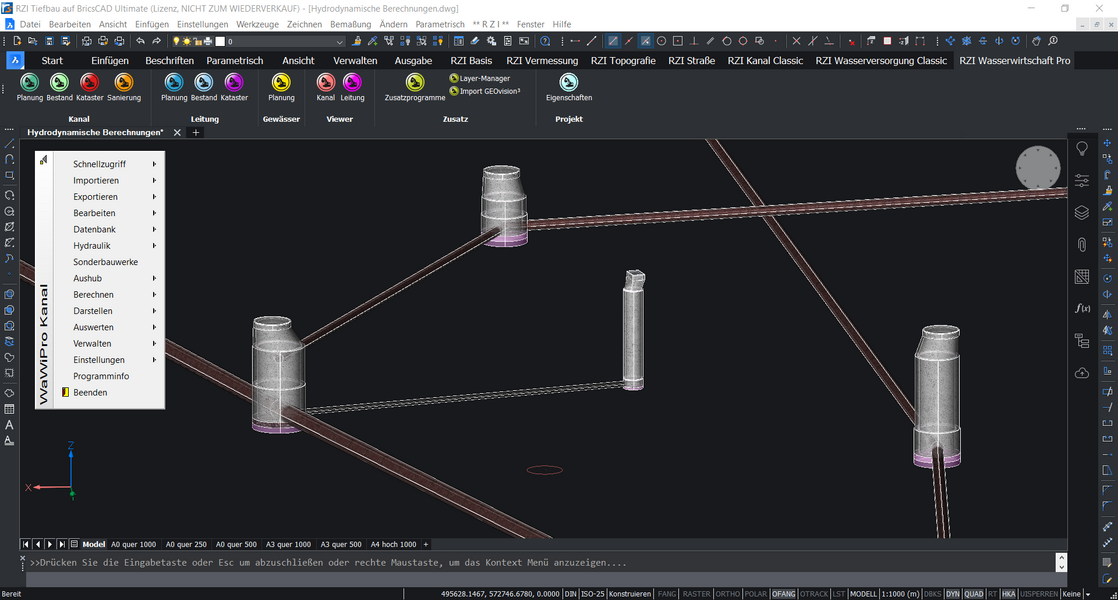Toggle OFANG object snap
Image resolution: width=1118 pixels, height=600 pixels.
coord(783,594)
